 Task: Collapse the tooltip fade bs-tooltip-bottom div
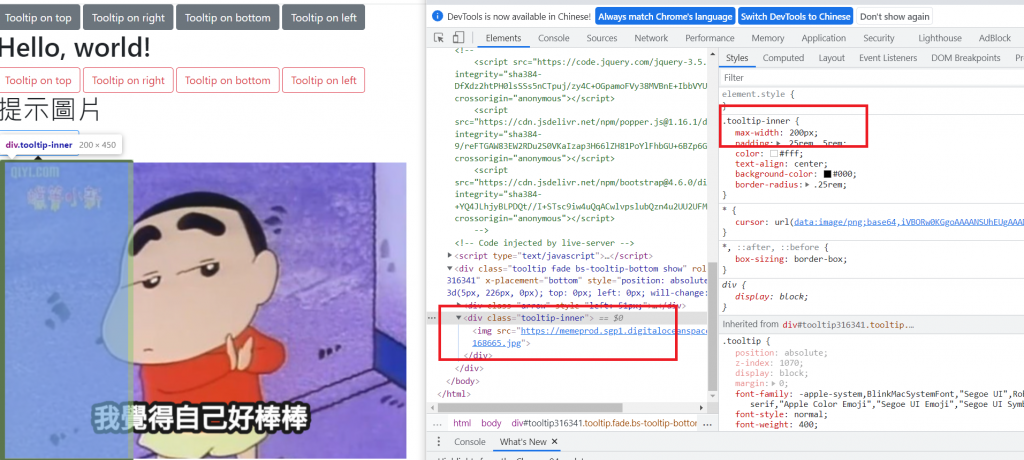point(449,269)
